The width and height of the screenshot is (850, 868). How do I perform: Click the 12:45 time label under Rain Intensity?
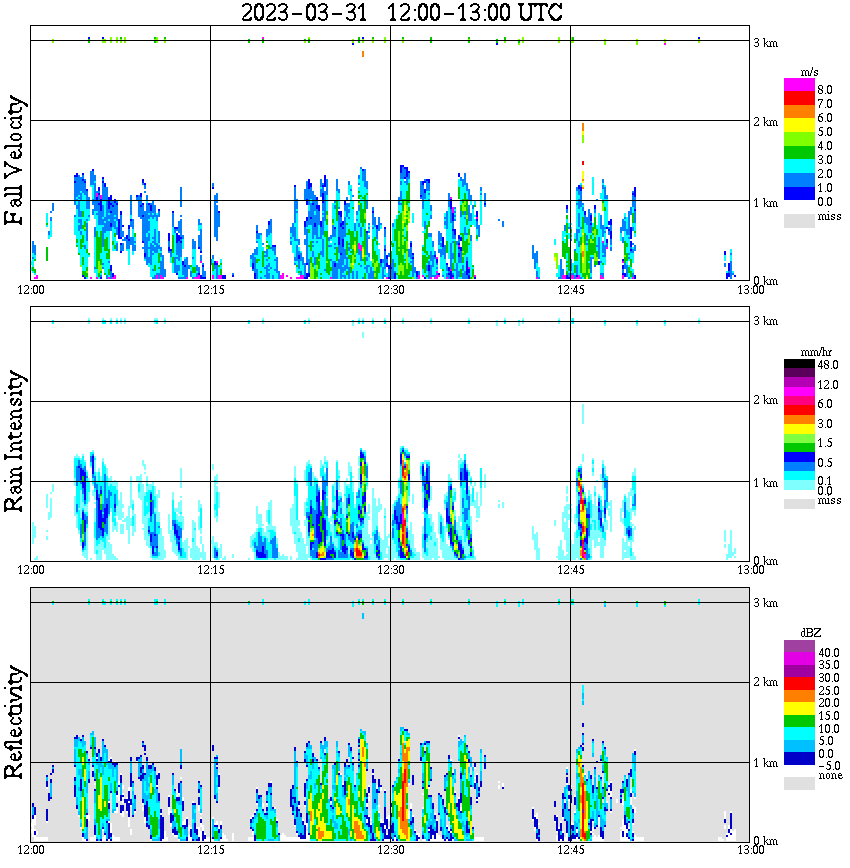(x=571, y=570)
